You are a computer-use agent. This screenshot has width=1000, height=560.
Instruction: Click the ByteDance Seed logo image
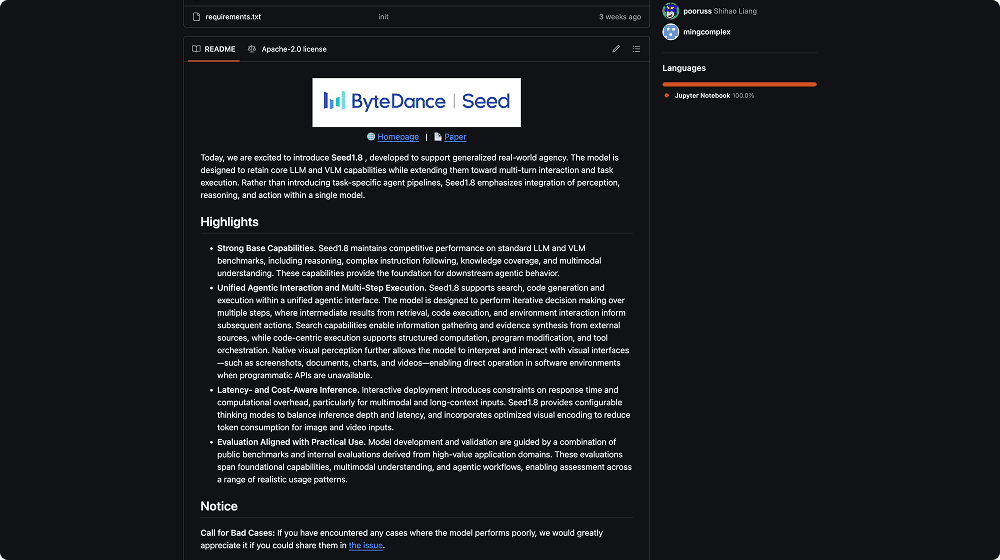(416, 102)
